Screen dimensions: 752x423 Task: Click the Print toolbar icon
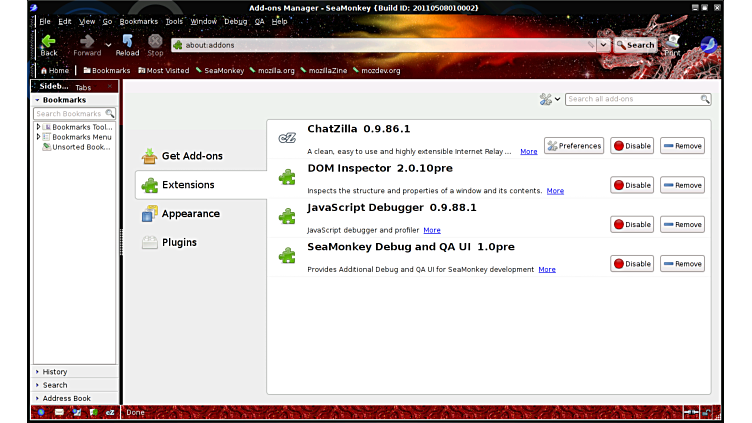tap(673, 43)
